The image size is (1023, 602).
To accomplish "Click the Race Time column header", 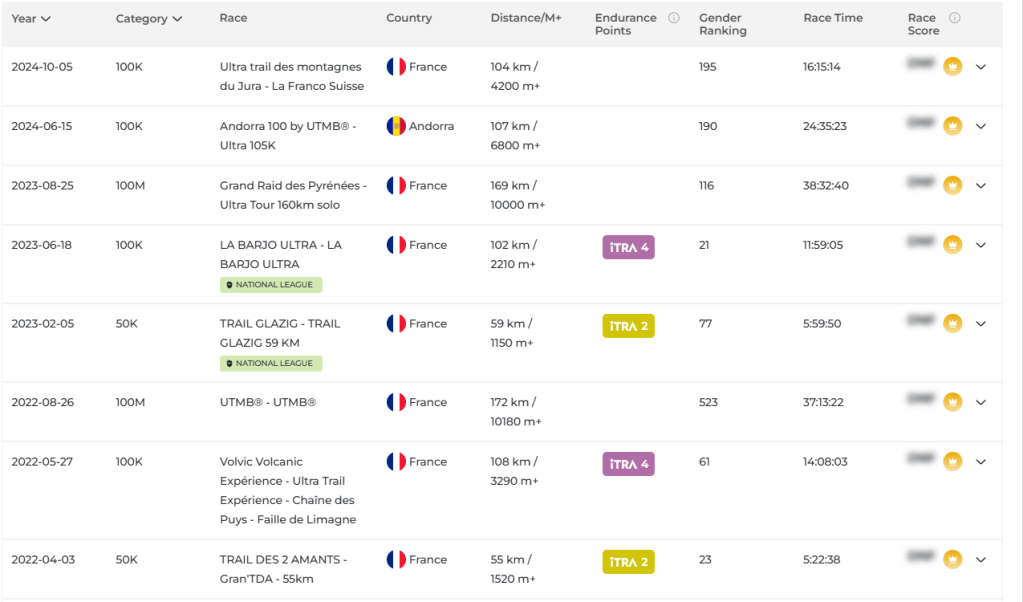I will 832,18.
